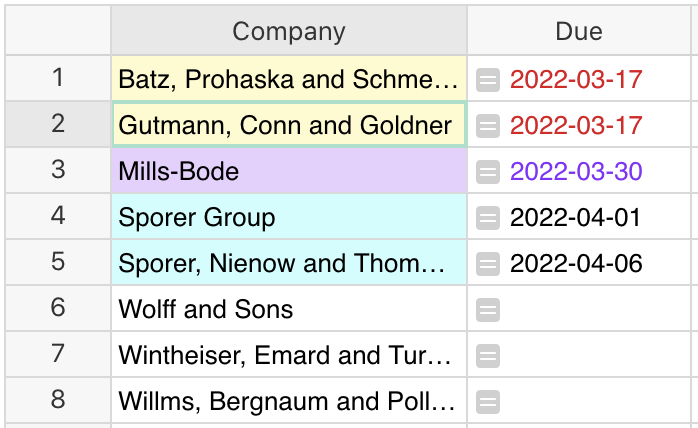Click the Due cell icon for Wolff and Sons
The height and width of the screenshot is (428, 698).
click(x=488, y=309)
